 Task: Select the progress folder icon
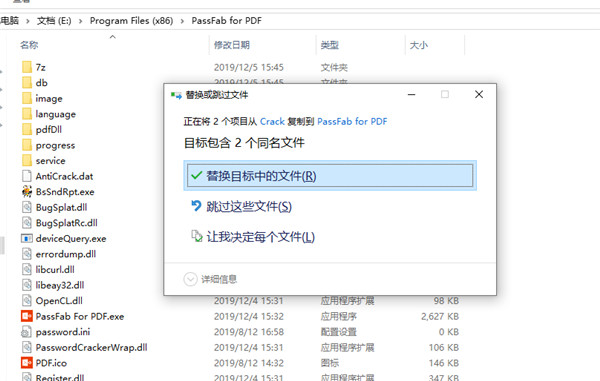pos(27,145)
